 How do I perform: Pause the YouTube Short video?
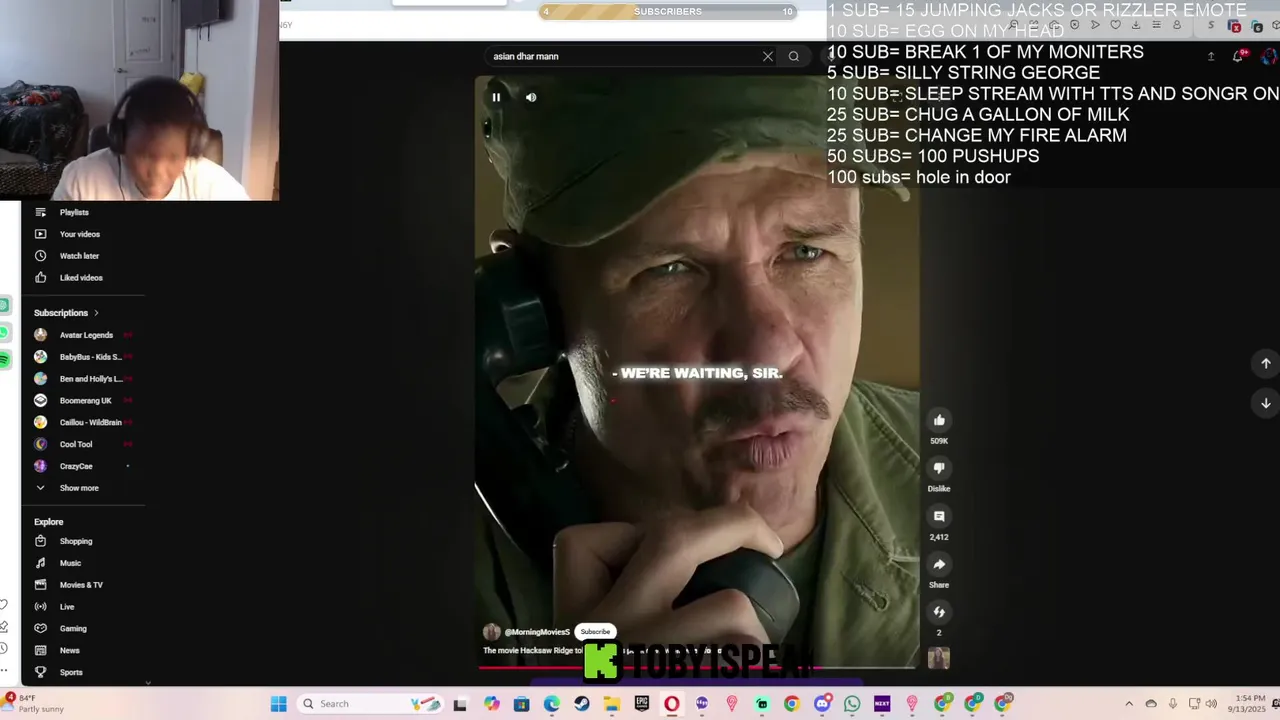point(496,97)
